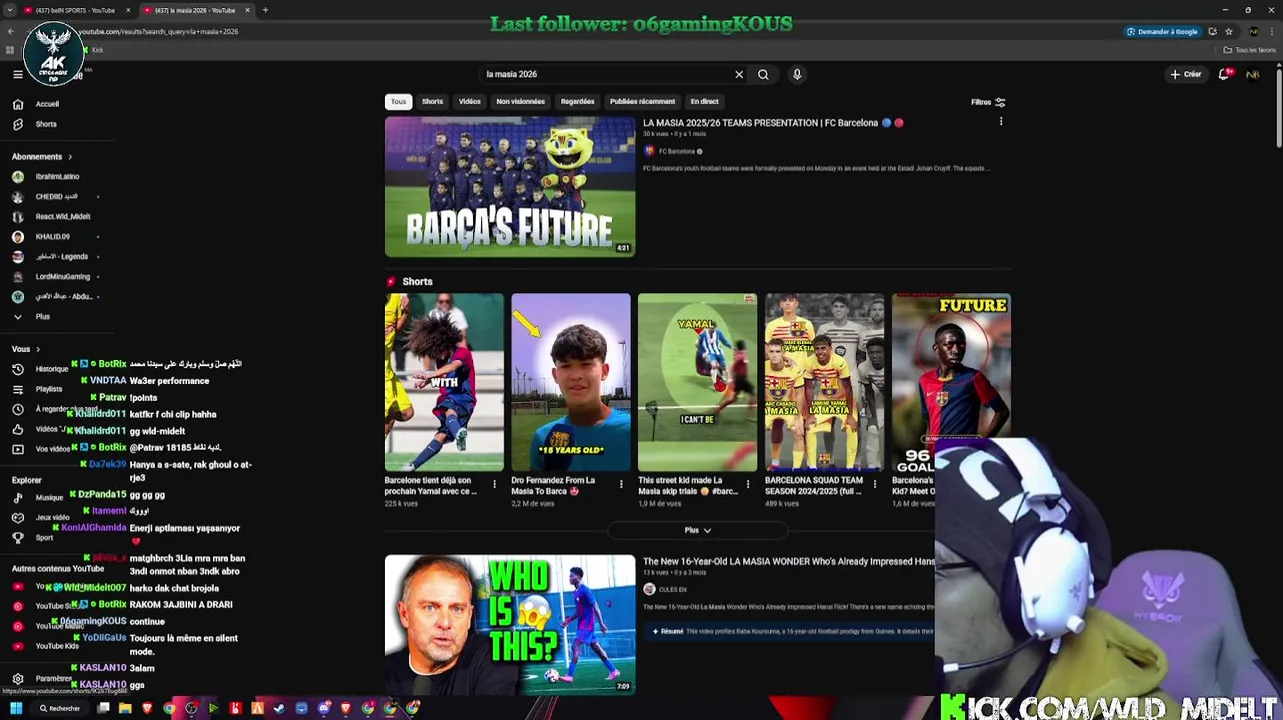Viewport: 1283px width, 720px height.
Task: Open options menu for street kid trials short
Action: pyautogui.click(x=748, y=484)
